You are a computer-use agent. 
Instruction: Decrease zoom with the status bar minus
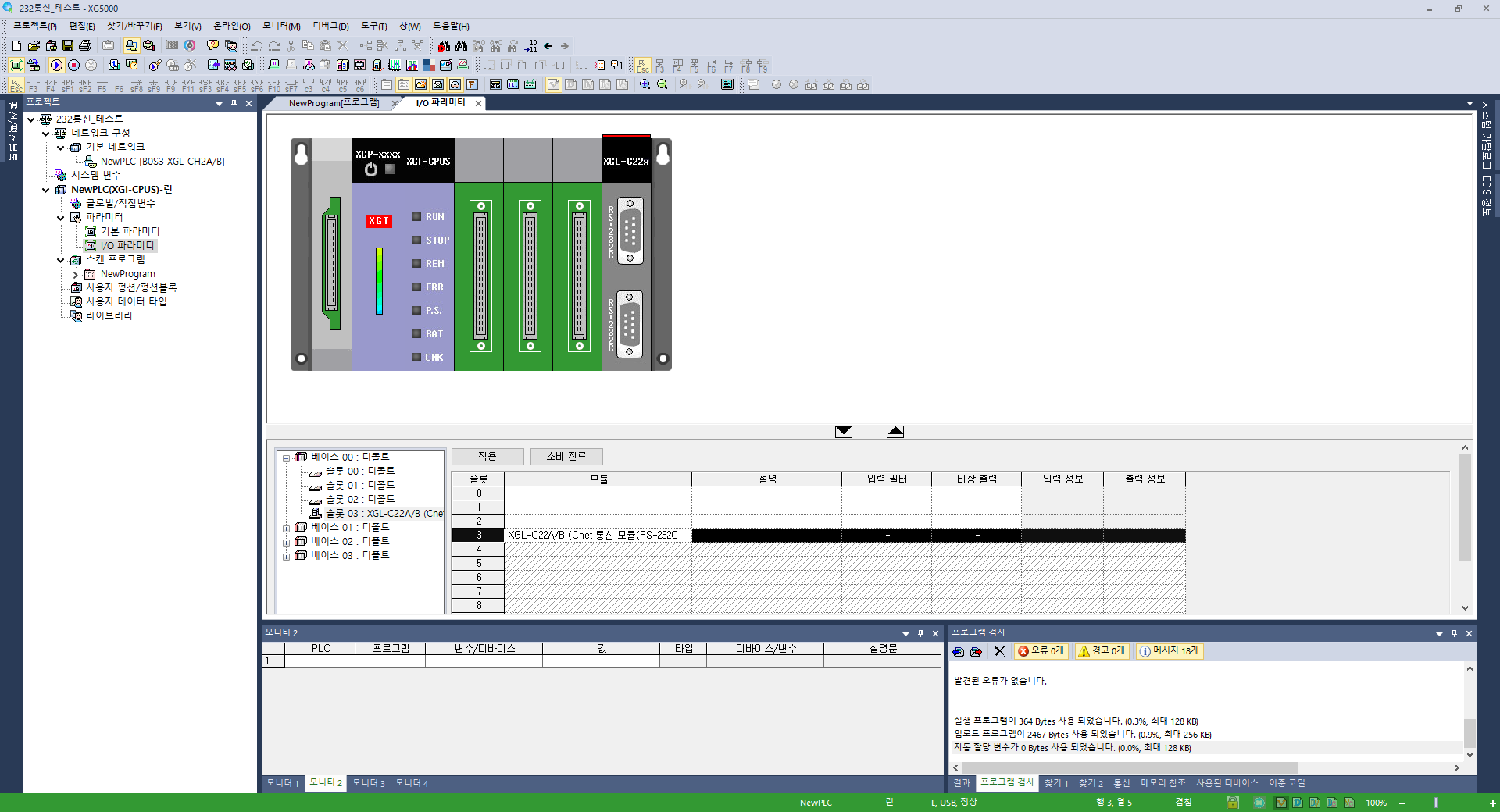[x=1402, y=803]
